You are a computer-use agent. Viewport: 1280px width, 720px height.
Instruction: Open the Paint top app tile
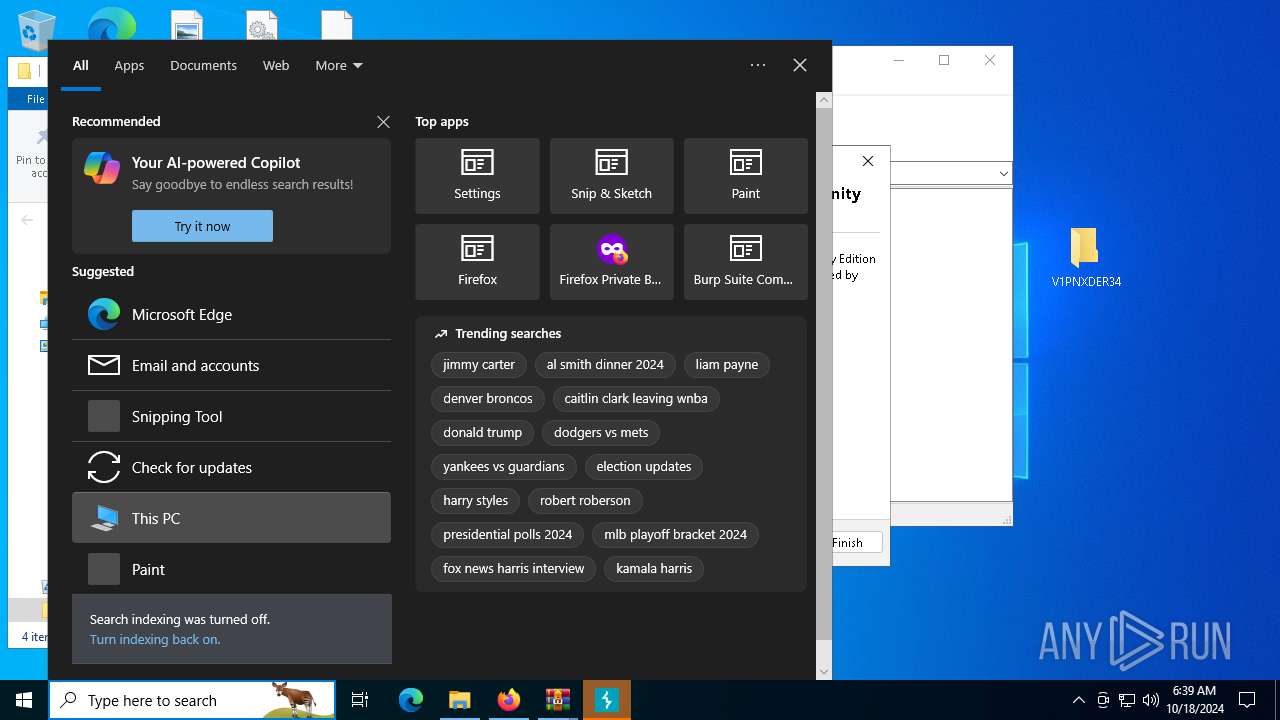tap(745, 176)
